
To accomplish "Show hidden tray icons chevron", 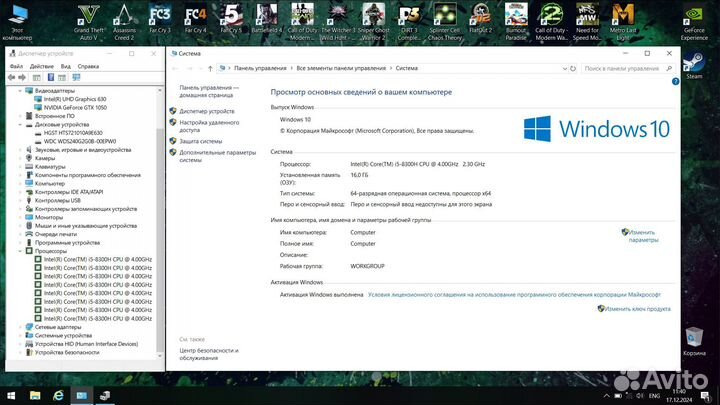I will [x=606, y=396].
